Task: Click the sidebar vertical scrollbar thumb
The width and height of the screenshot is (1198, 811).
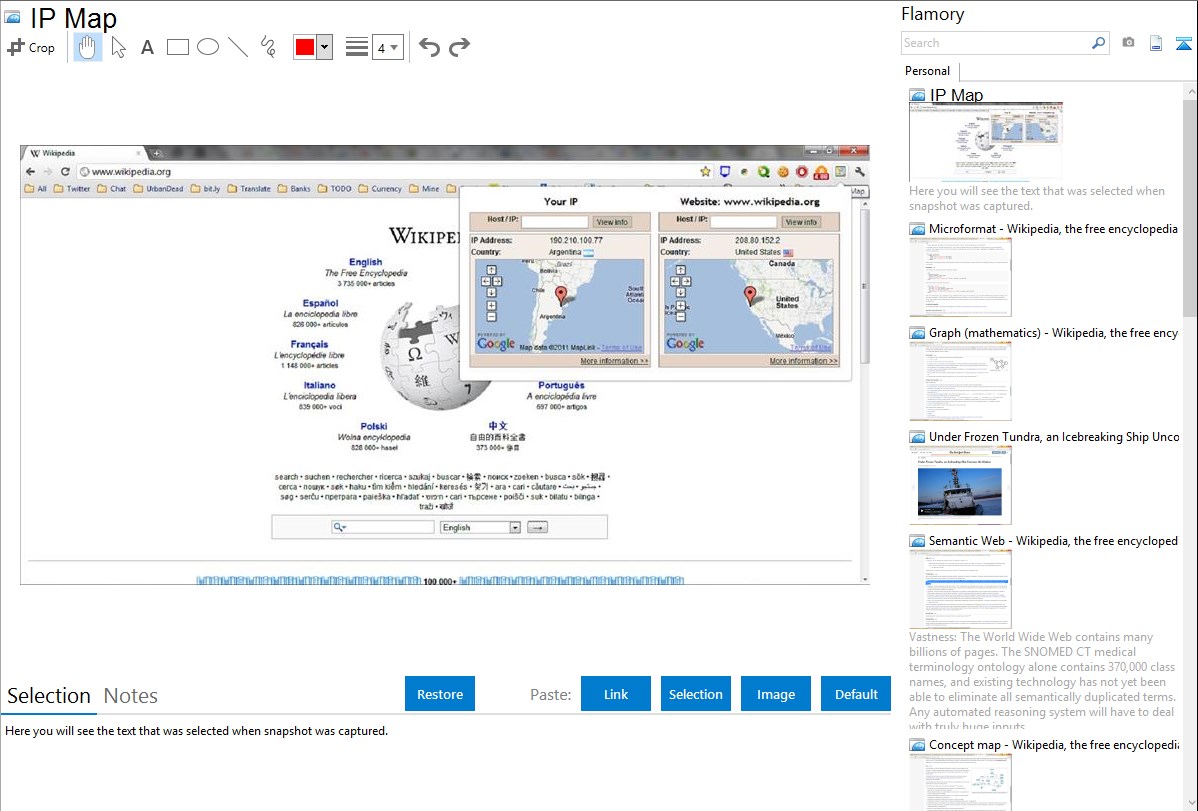Action: pyautogui.click(x=1190, y=206)
